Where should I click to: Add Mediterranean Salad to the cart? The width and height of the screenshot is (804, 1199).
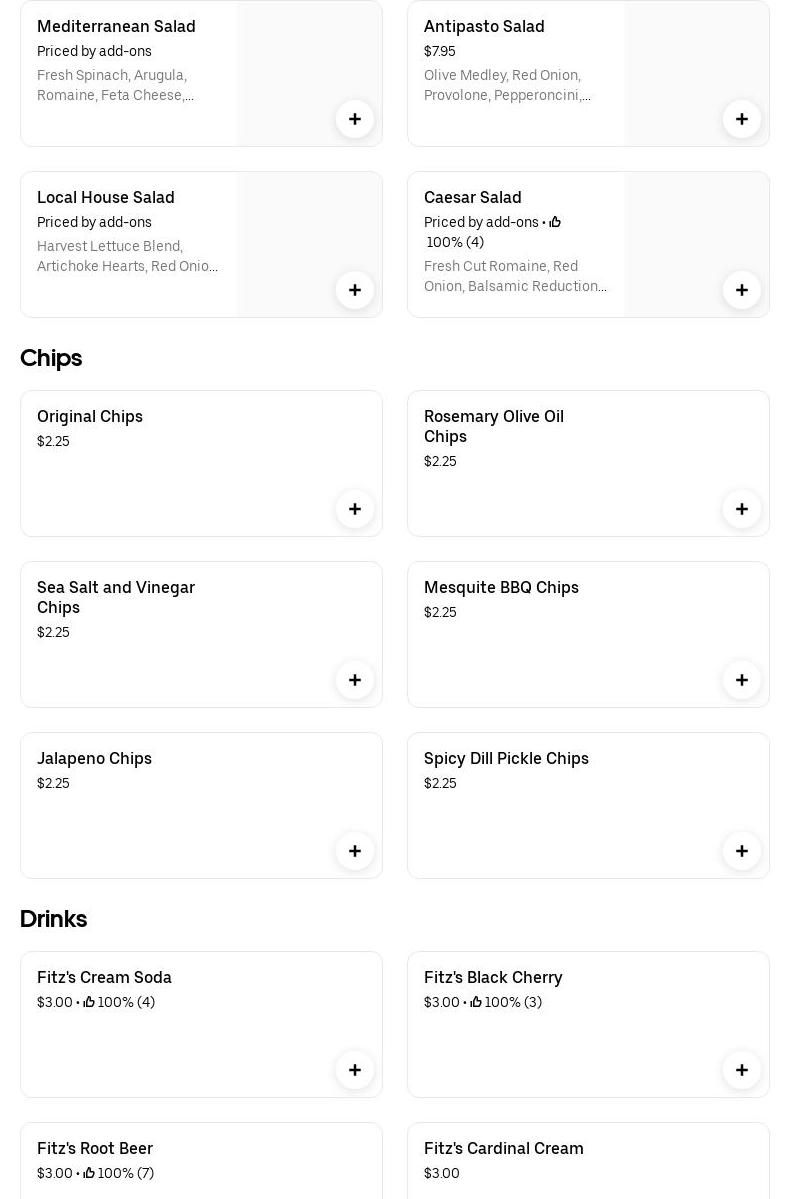[355, 119]
